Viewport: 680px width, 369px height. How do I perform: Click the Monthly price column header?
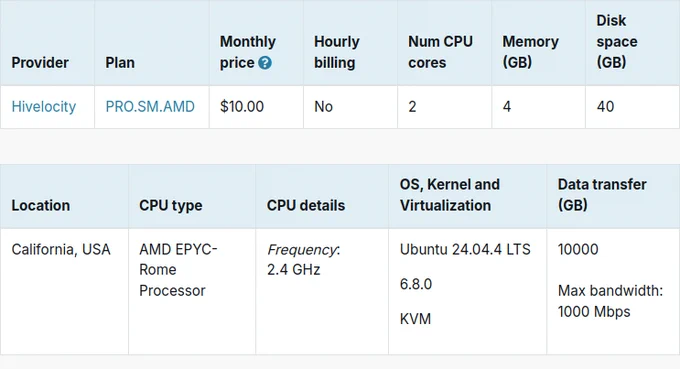pyautogui.click(x=248, y=52)
